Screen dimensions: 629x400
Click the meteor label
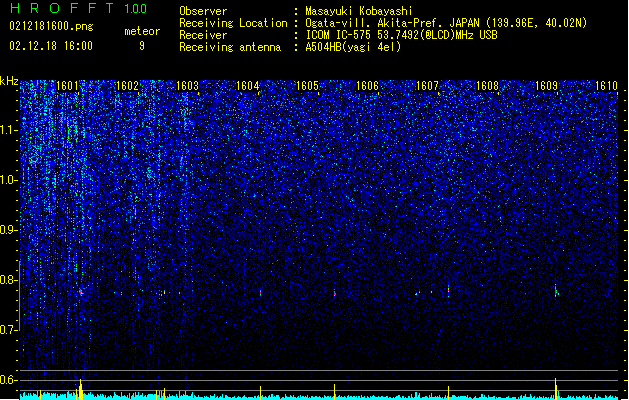tap(142, 31)
